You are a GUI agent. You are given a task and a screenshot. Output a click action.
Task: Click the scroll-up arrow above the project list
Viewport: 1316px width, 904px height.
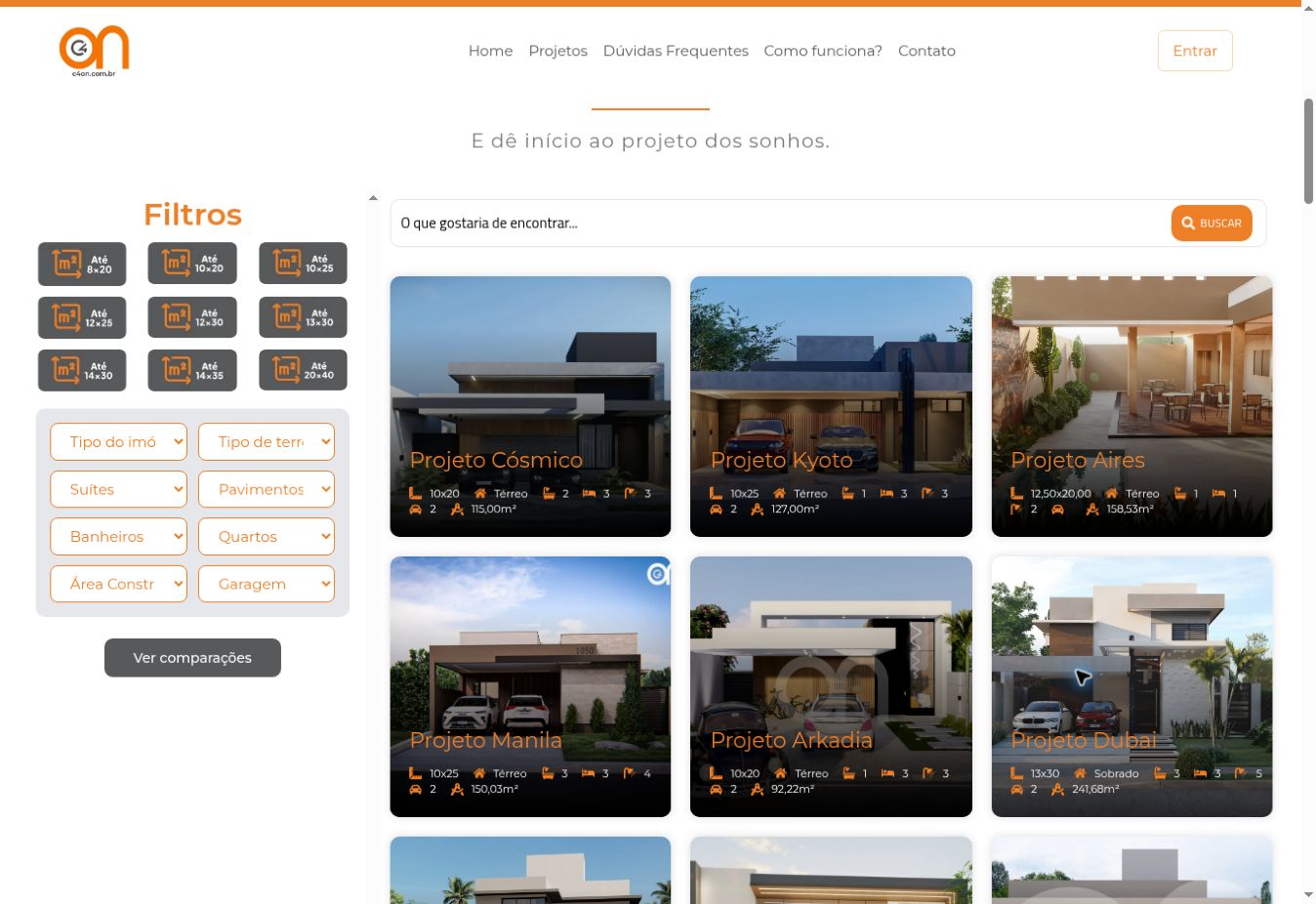coord(373,198)
